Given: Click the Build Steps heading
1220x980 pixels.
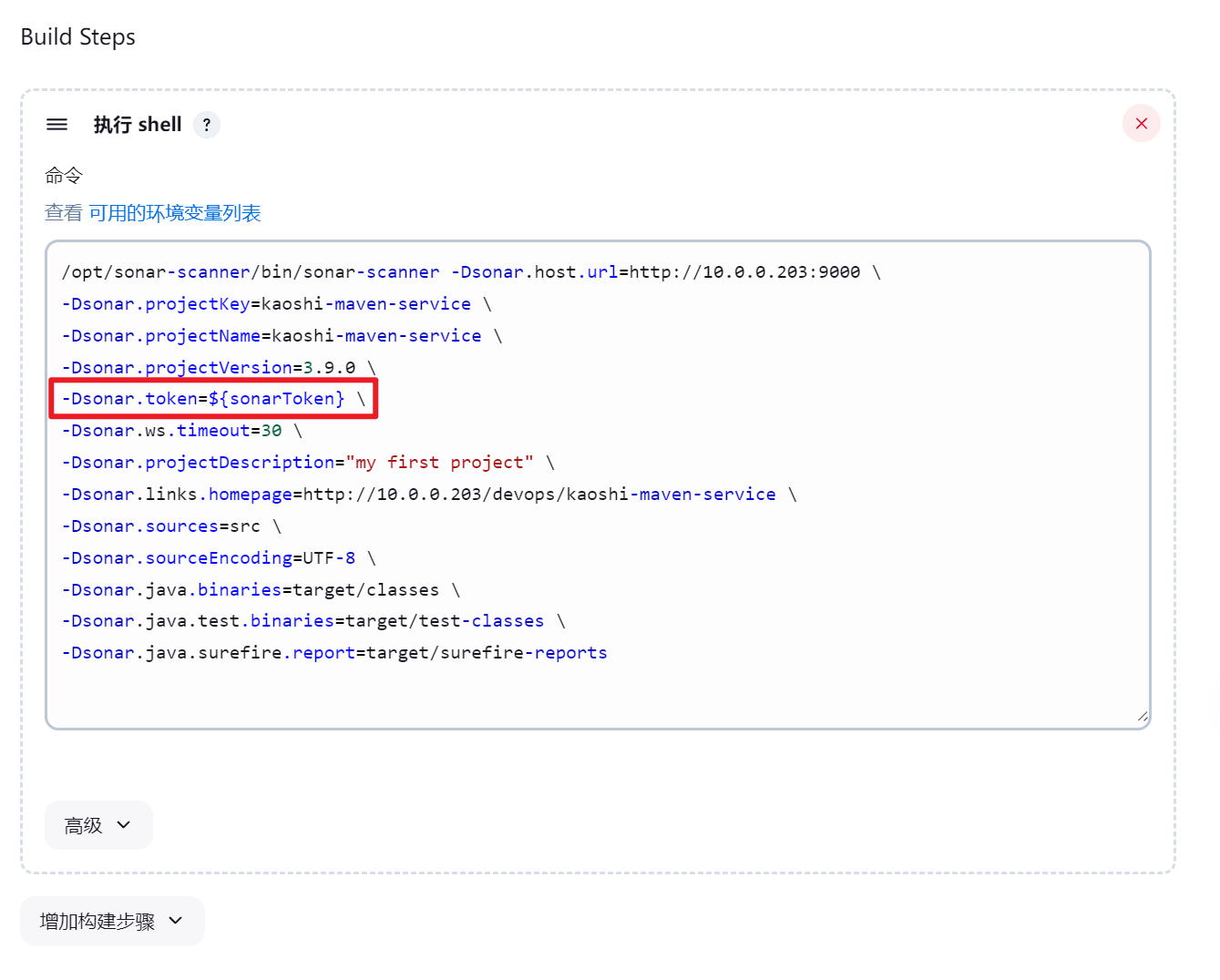Looking at the screenshot, I should [78, 37].
